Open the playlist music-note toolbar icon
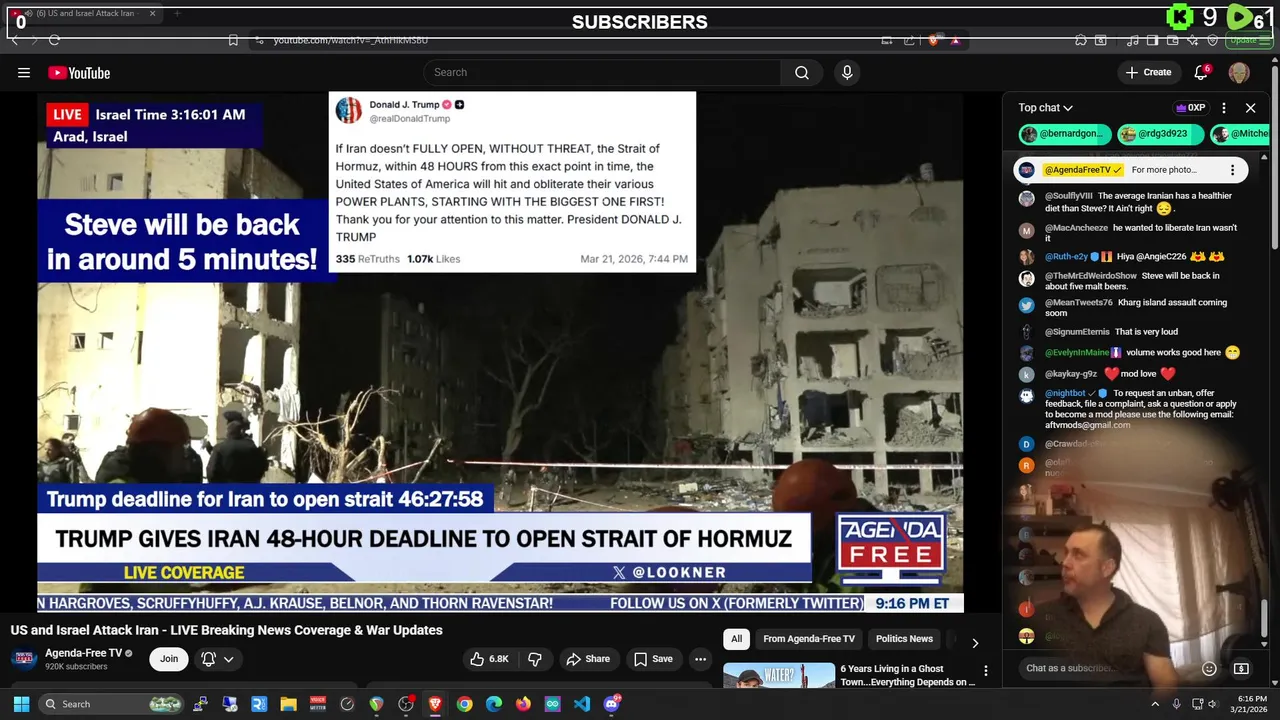Screen dimensions: 1280x720 point(1132,40)
